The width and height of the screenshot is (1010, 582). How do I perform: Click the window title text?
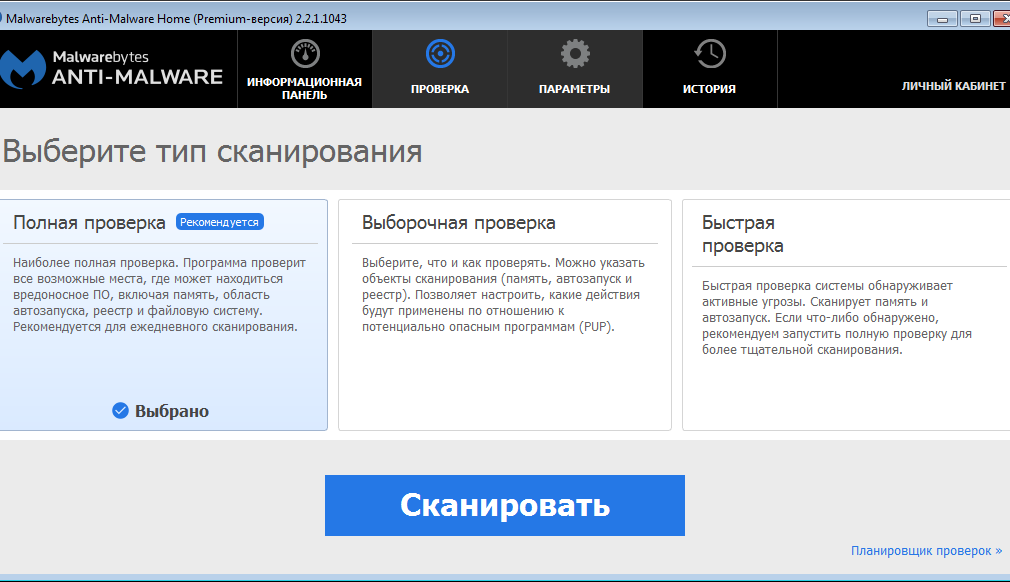(x=176, y=19)
